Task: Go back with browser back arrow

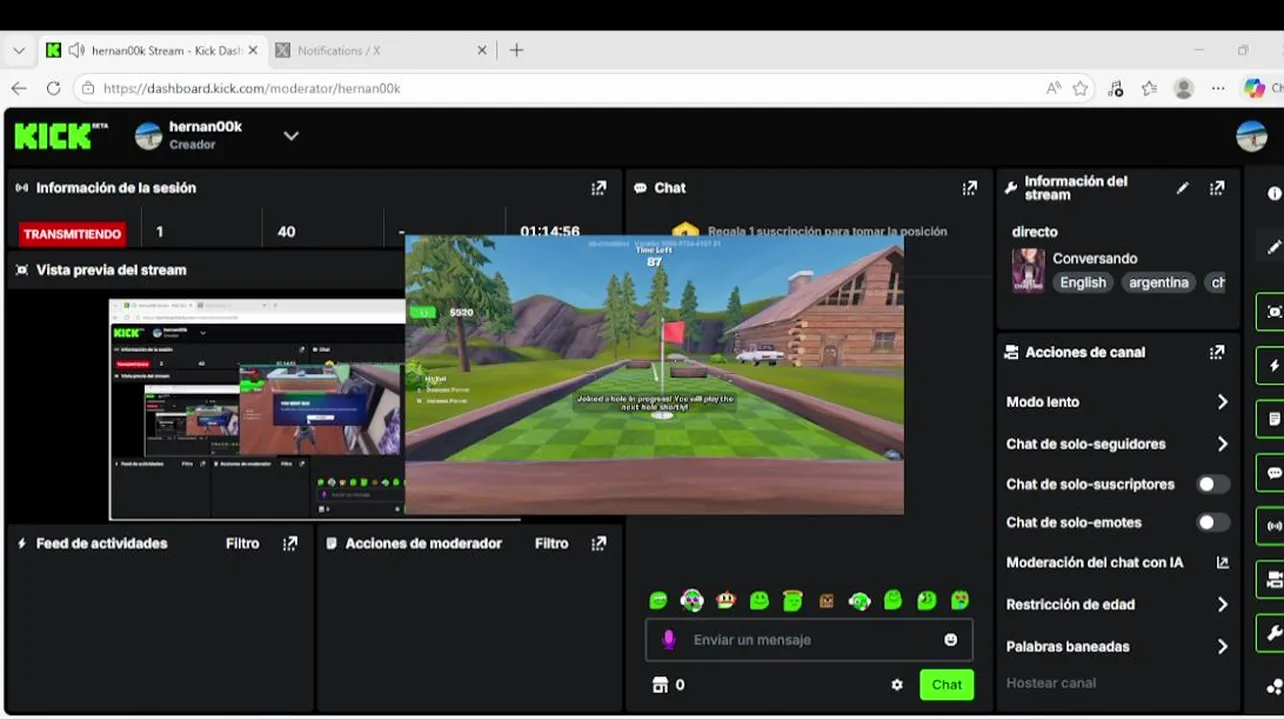Action: click(18, 88)
